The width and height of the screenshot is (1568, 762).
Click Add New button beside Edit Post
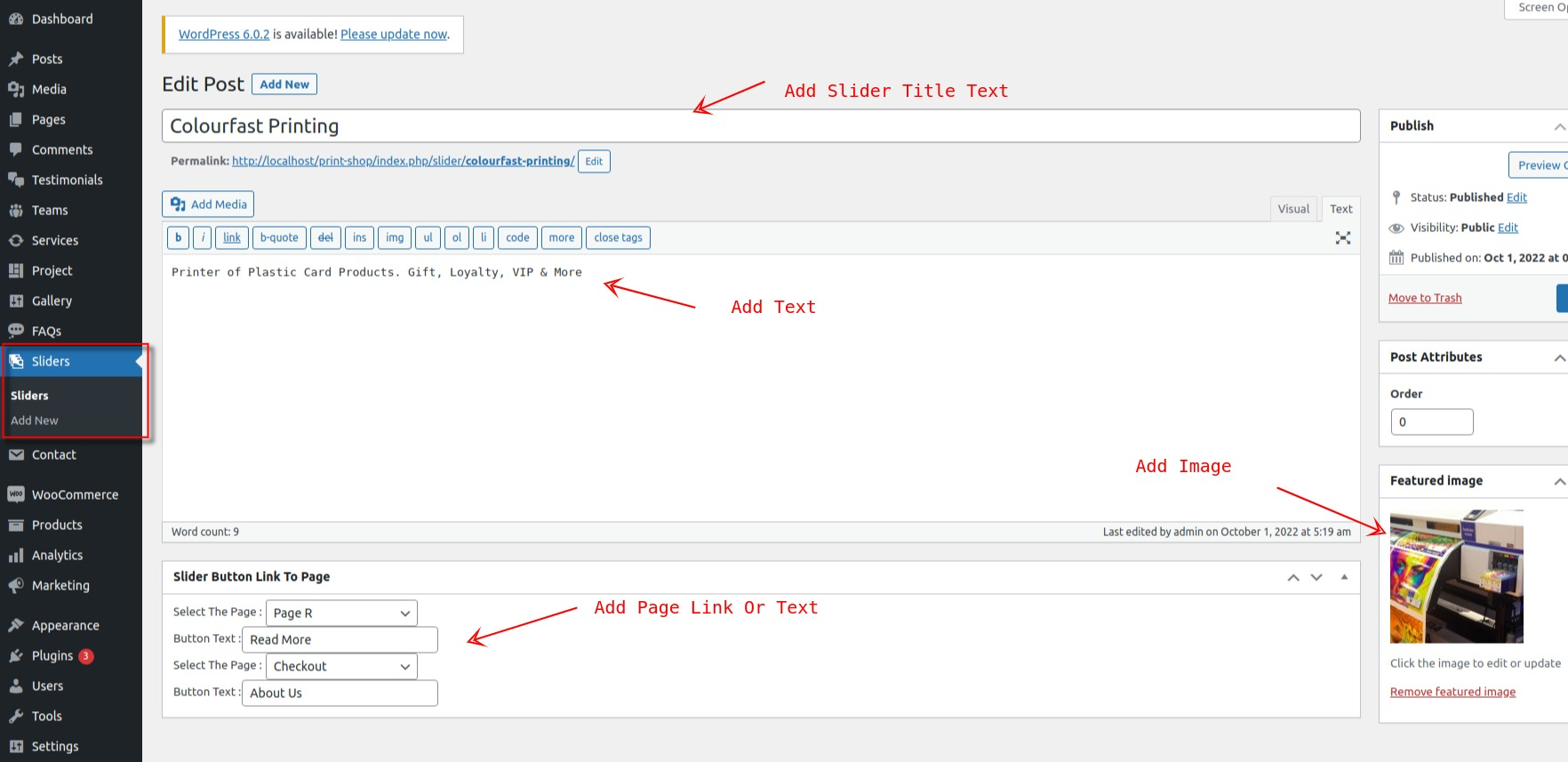(284, 84)
